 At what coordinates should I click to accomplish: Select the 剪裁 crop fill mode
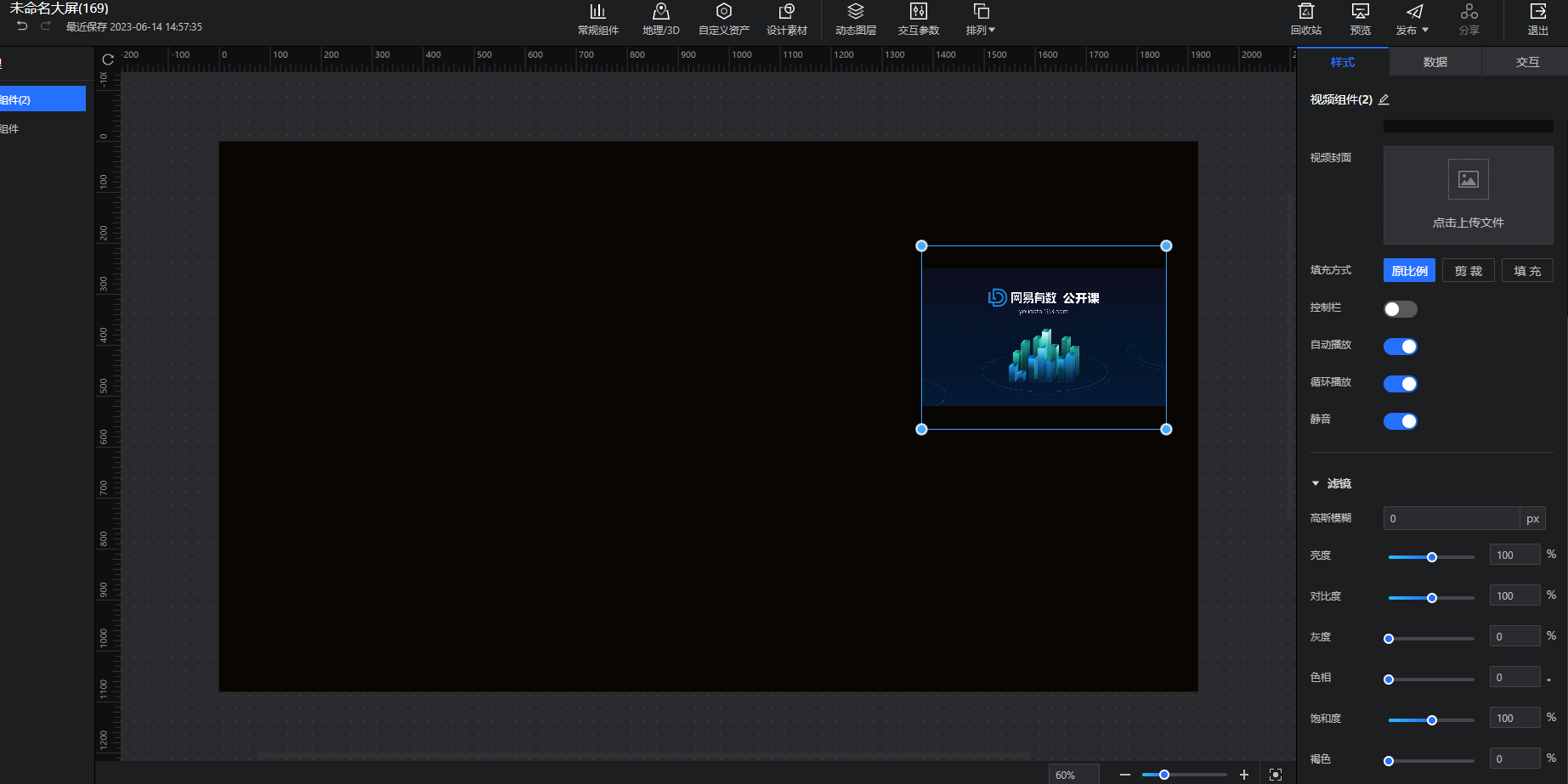pos(1468,271)
